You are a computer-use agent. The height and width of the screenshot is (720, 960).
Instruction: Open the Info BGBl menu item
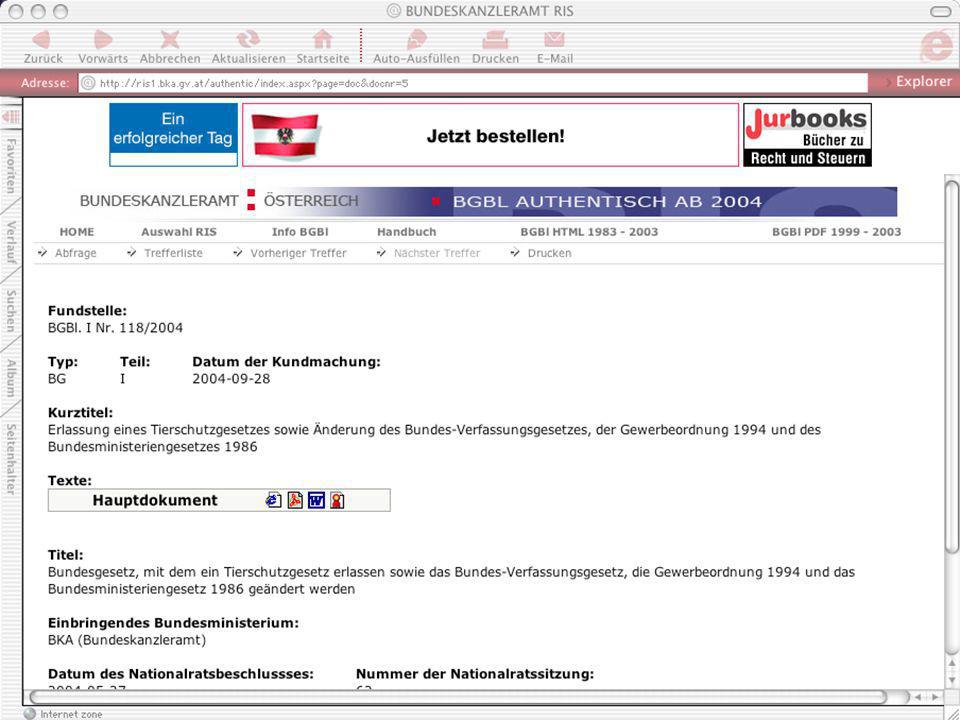click(300, 232)
